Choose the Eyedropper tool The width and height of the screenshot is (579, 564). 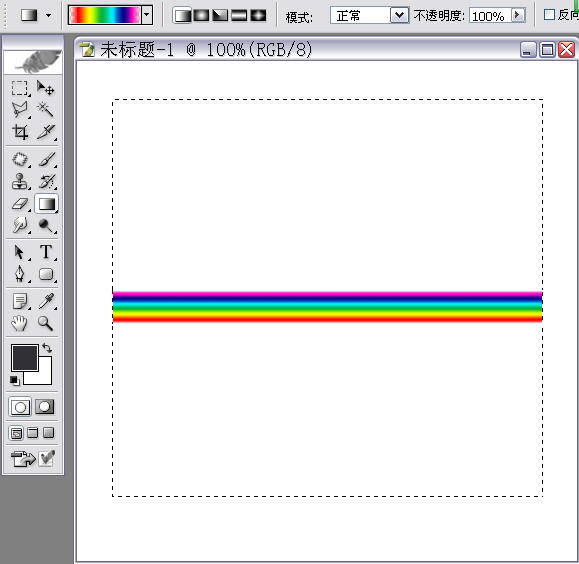coord(46,301)
